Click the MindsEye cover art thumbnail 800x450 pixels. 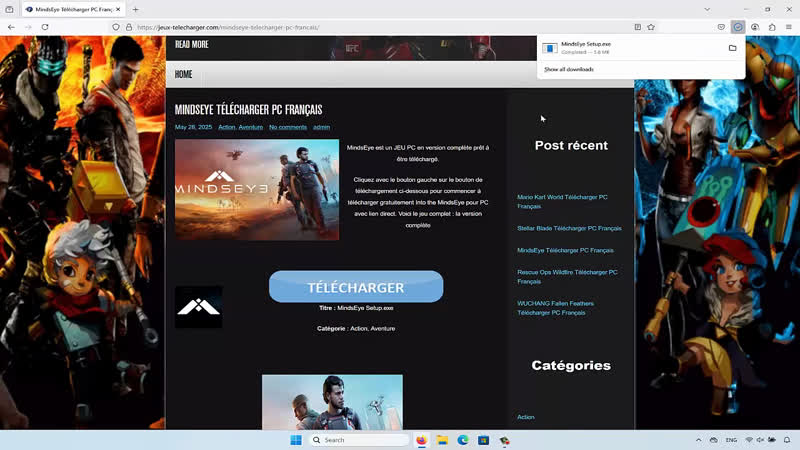click(257, 189)
